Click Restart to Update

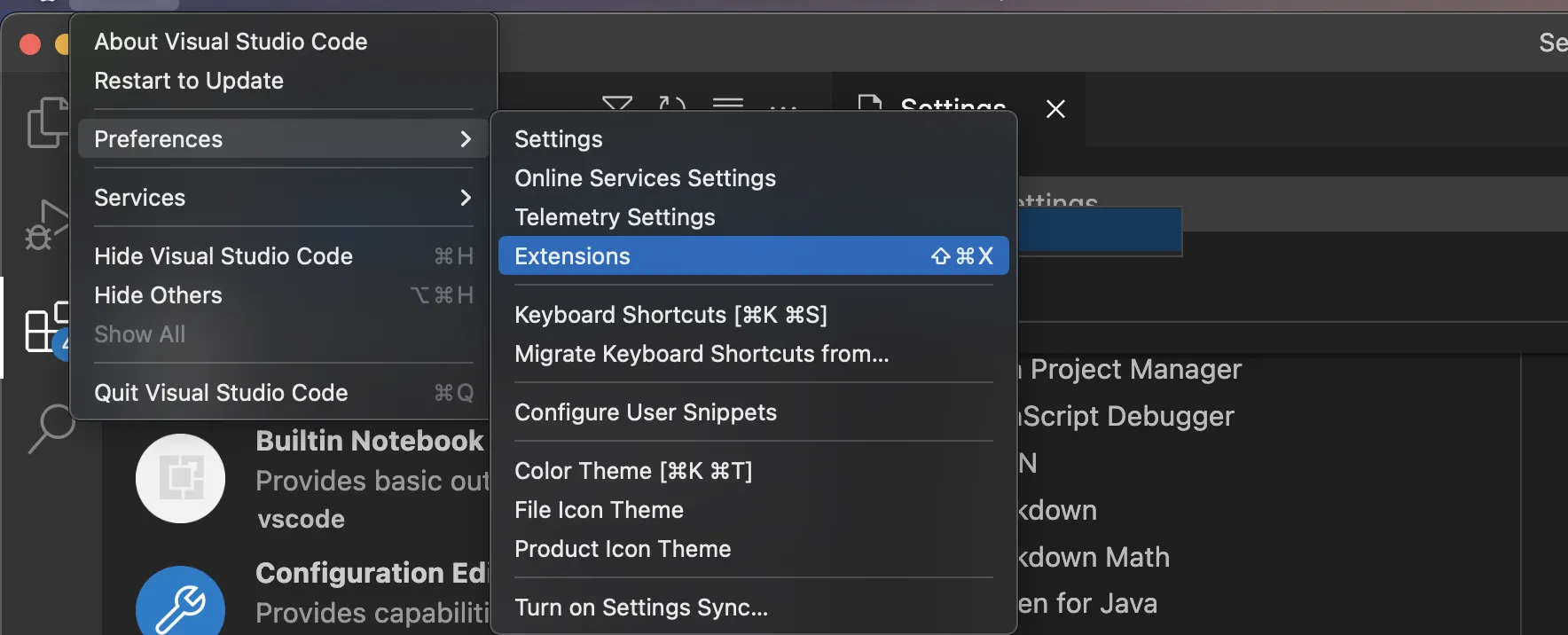tap(189, 81)
